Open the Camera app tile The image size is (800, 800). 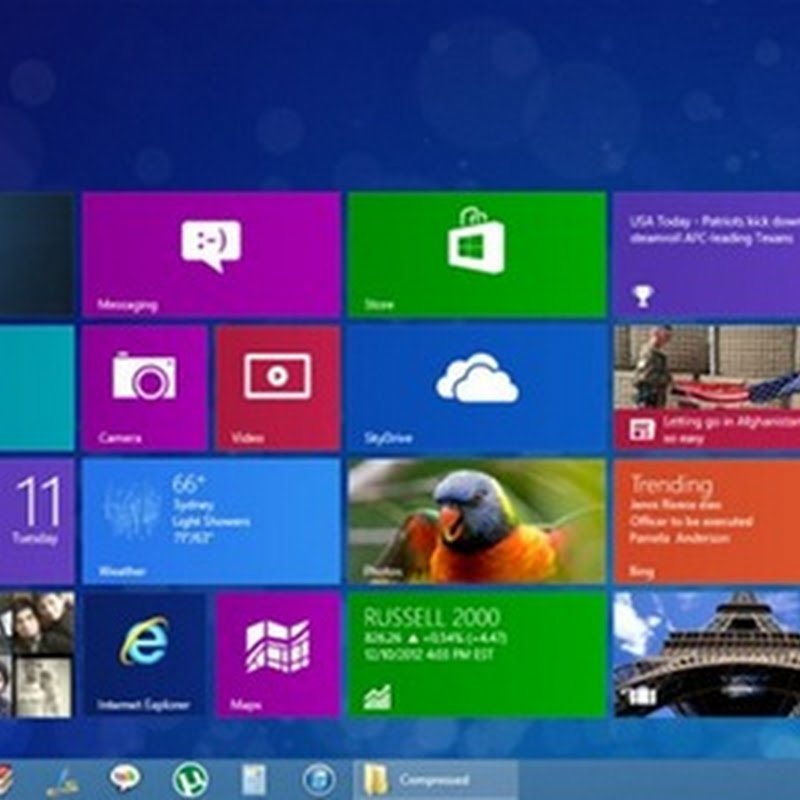(144, 388)
